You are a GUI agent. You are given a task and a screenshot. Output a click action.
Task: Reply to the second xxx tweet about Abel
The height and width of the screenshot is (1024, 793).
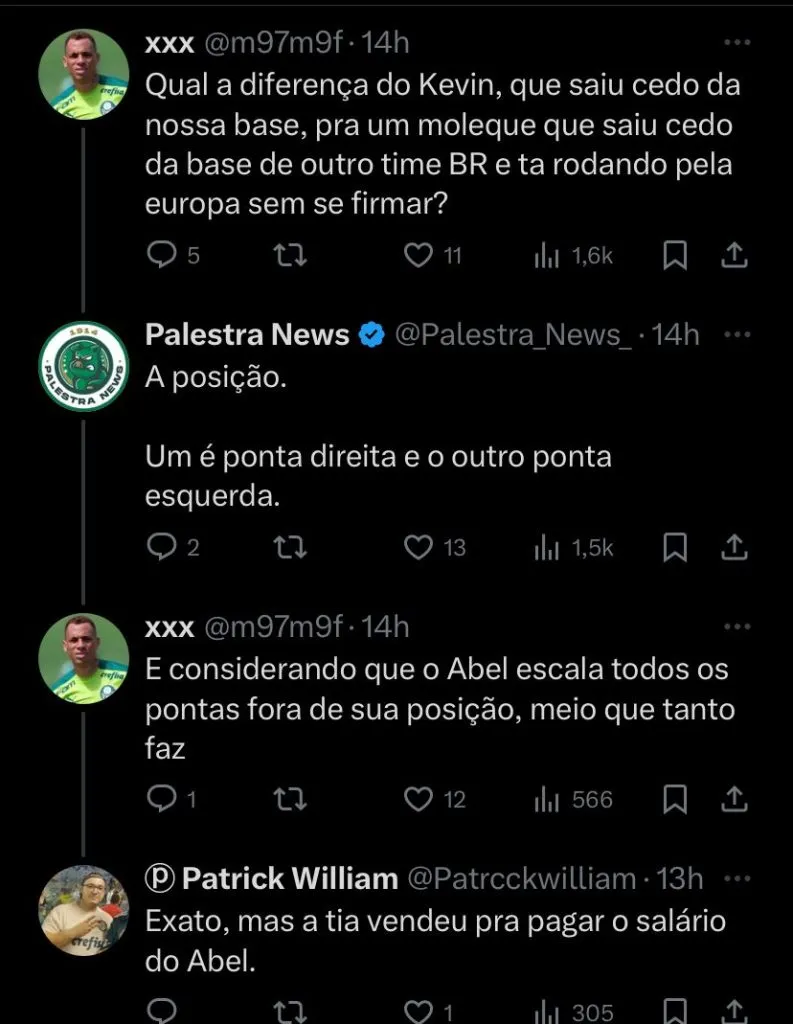point(162,799)
